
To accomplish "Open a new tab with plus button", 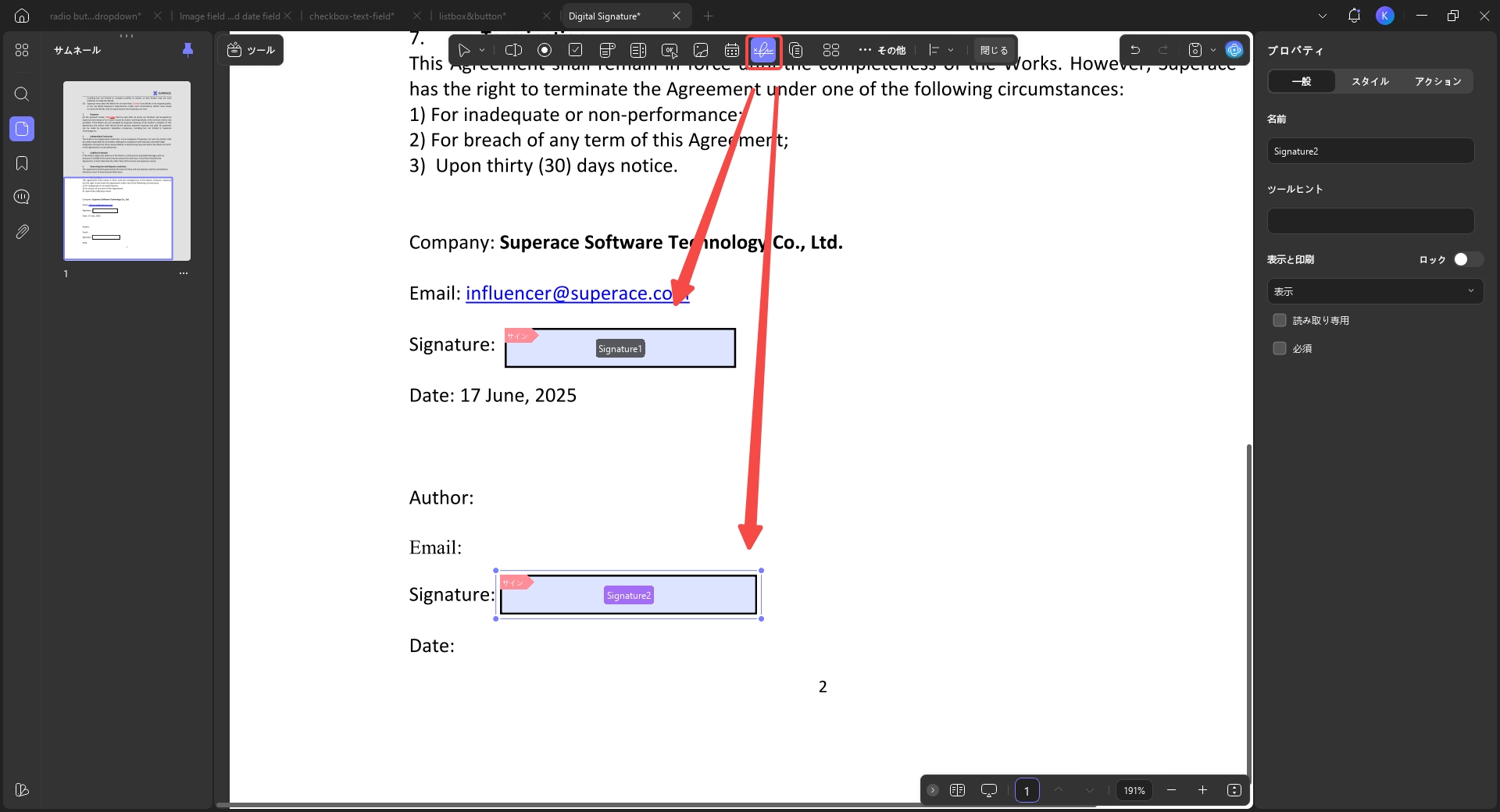I will [708, 16].
